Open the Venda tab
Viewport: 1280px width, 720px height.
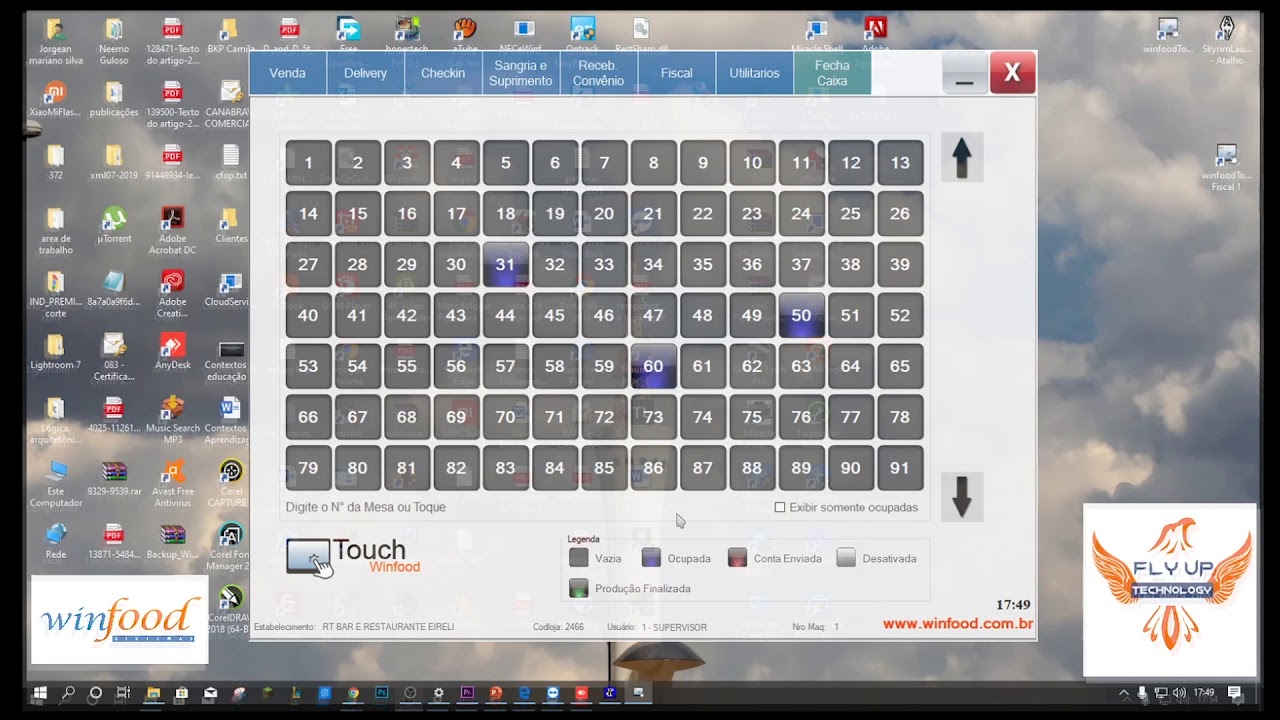288,73
